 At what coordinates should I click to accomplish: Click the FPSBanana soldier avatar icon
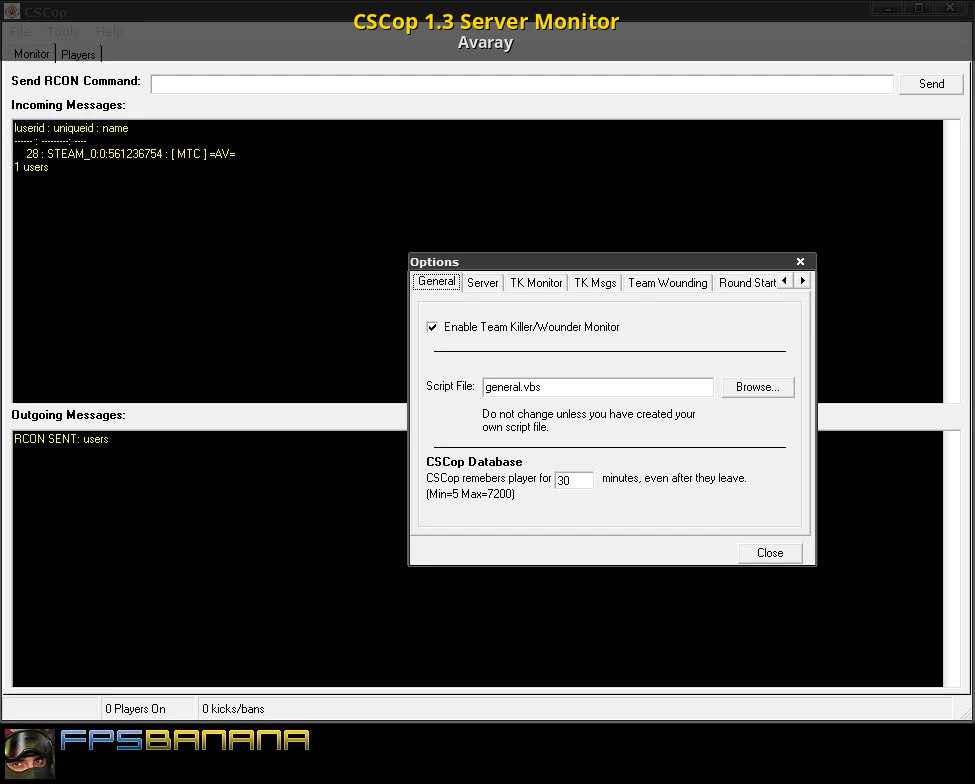(29, 753)
